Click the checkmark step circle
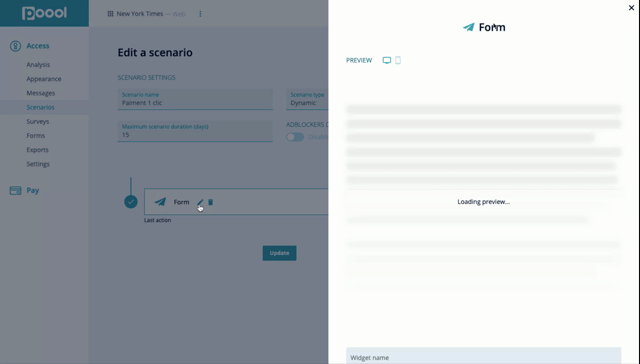The image size is (640, 364). click(131, 202)
